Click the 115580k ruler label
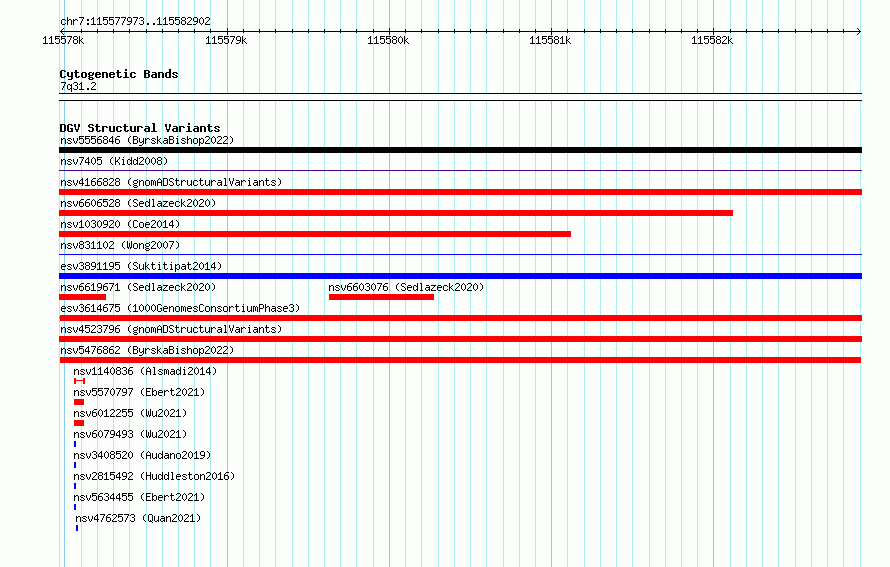The image size is (890, 567). pyautogui.click(x=388, y=40)
